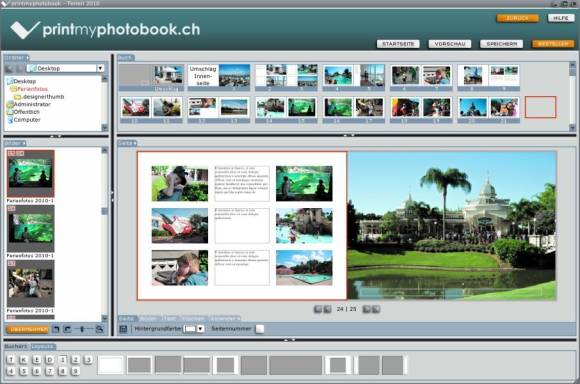Click the page properties icon left of Hintergrundfarbe
Screen dimensions: 580x384
pos(123,329)
